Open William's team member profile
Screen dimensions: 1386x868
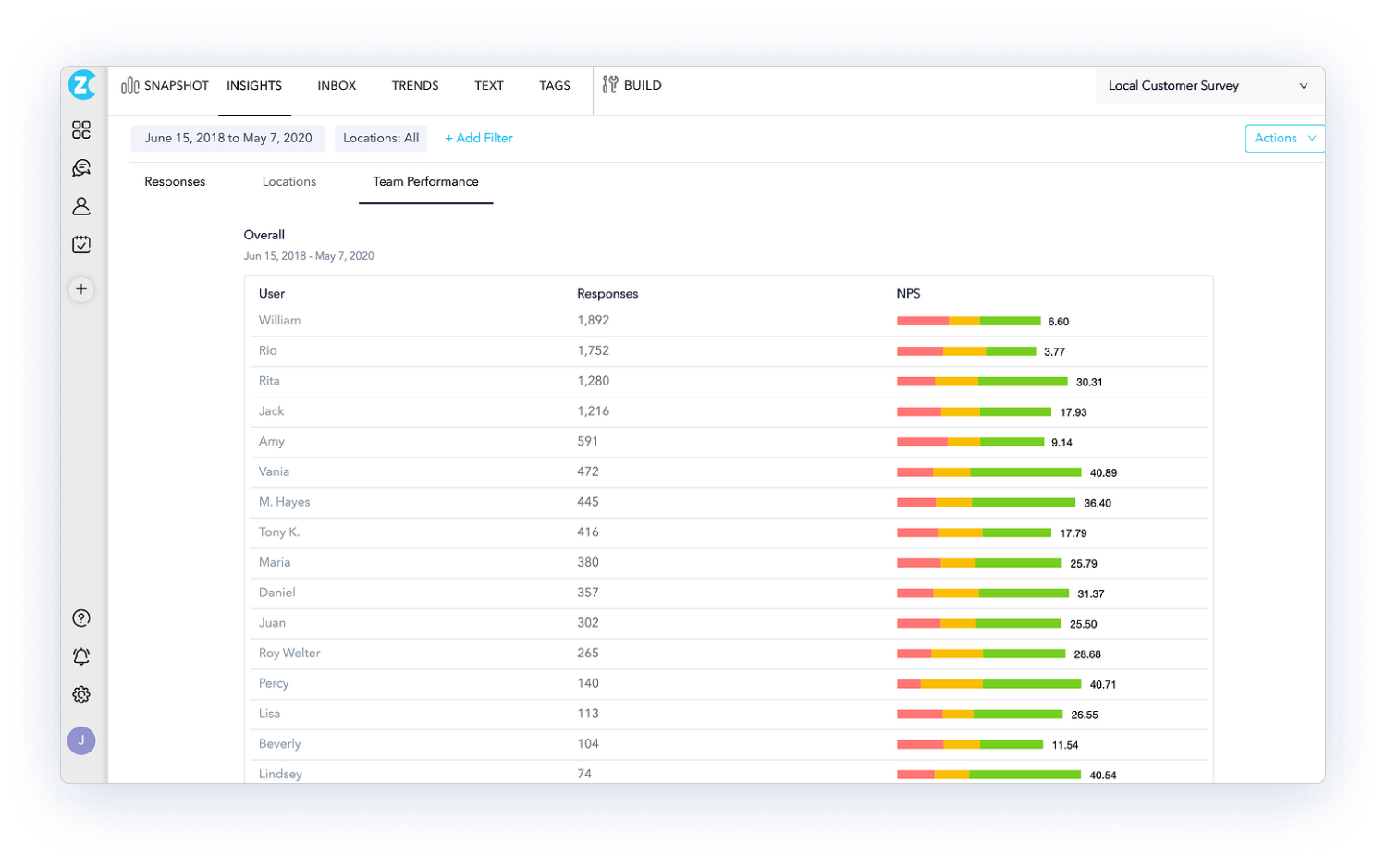(x=279, y=320)
